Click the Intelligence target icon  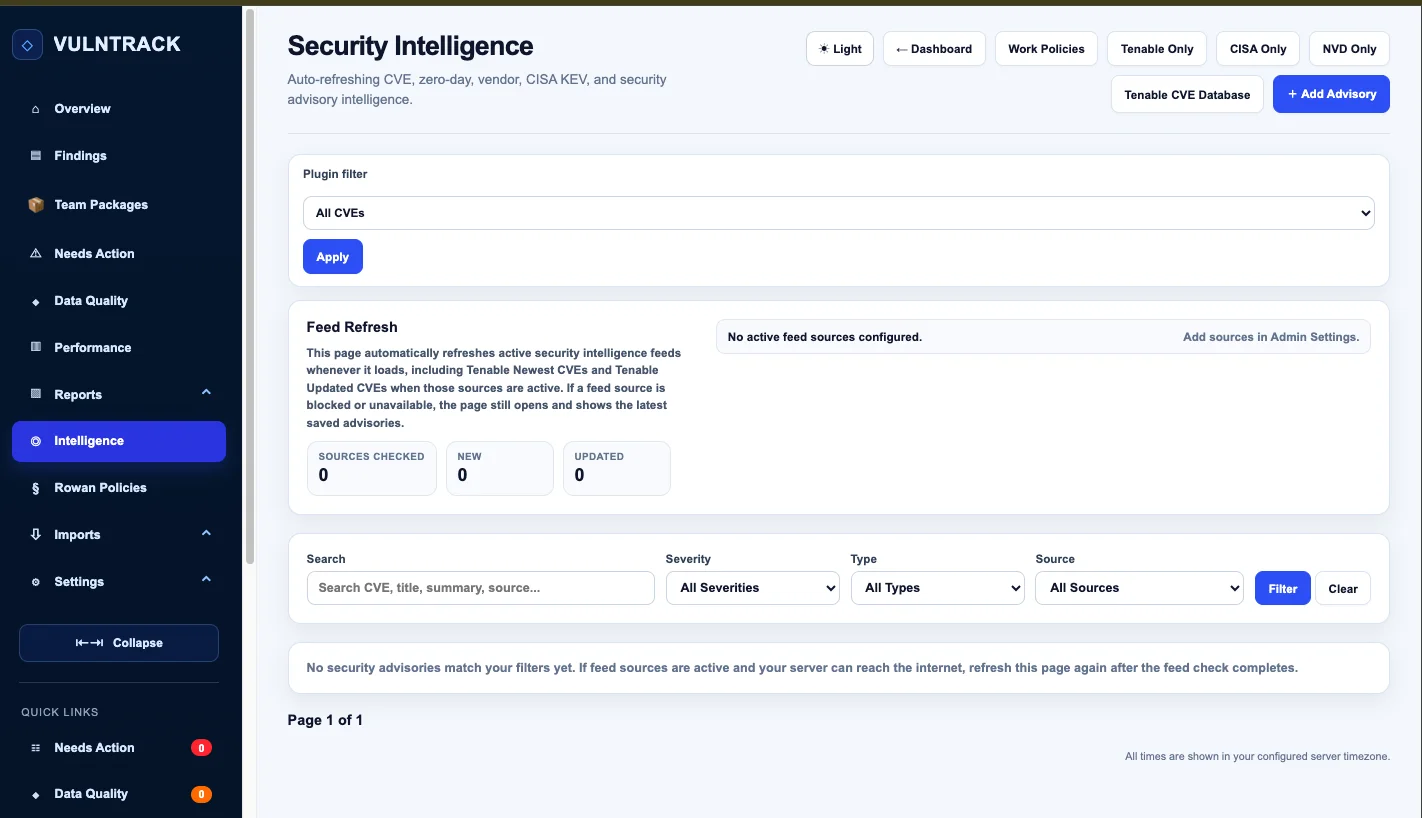pyautogui.click(x=36, y=441)
